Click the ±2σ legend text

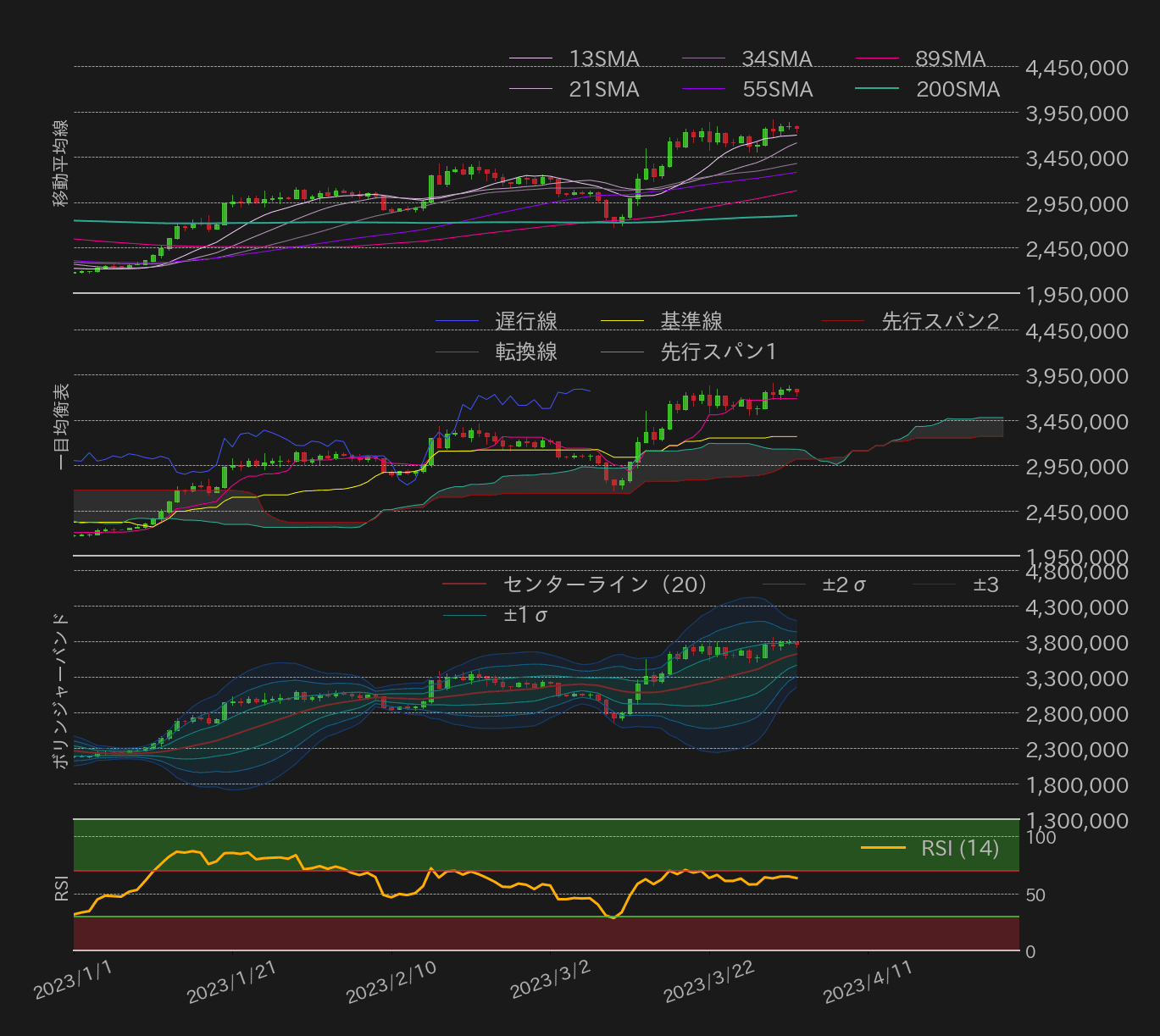843,584
